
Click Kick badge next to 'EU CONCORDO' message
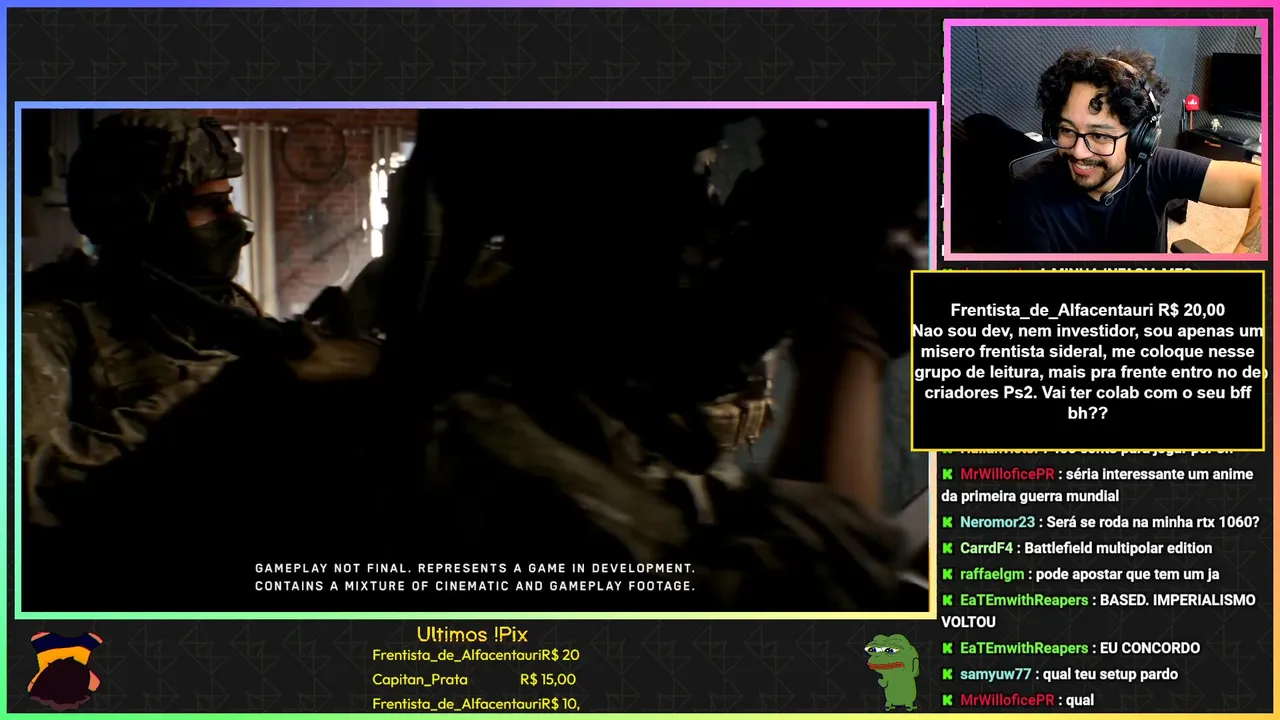(x=947, y=648)
